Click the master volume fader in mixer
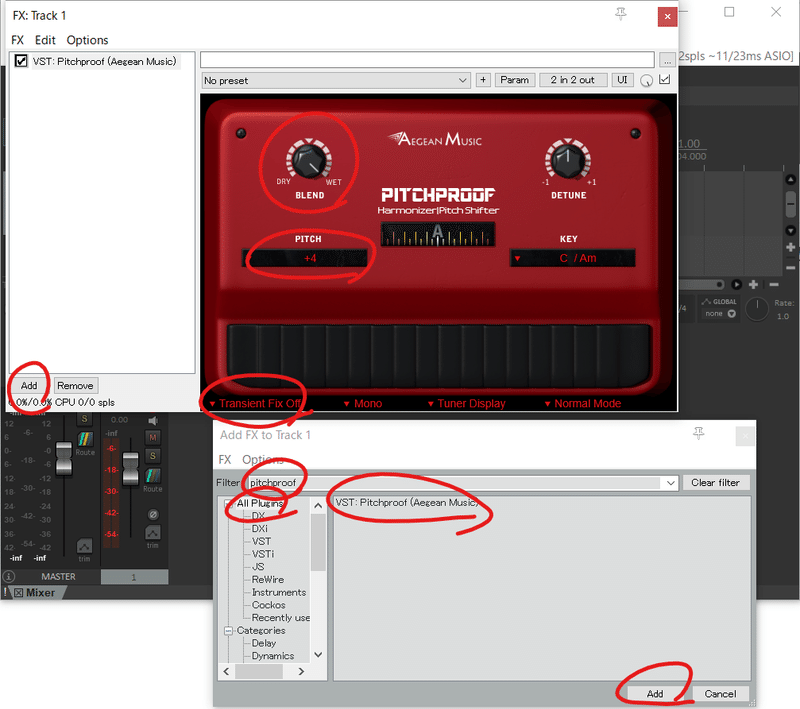Screen dimensions: 800x709 point(64,458)
